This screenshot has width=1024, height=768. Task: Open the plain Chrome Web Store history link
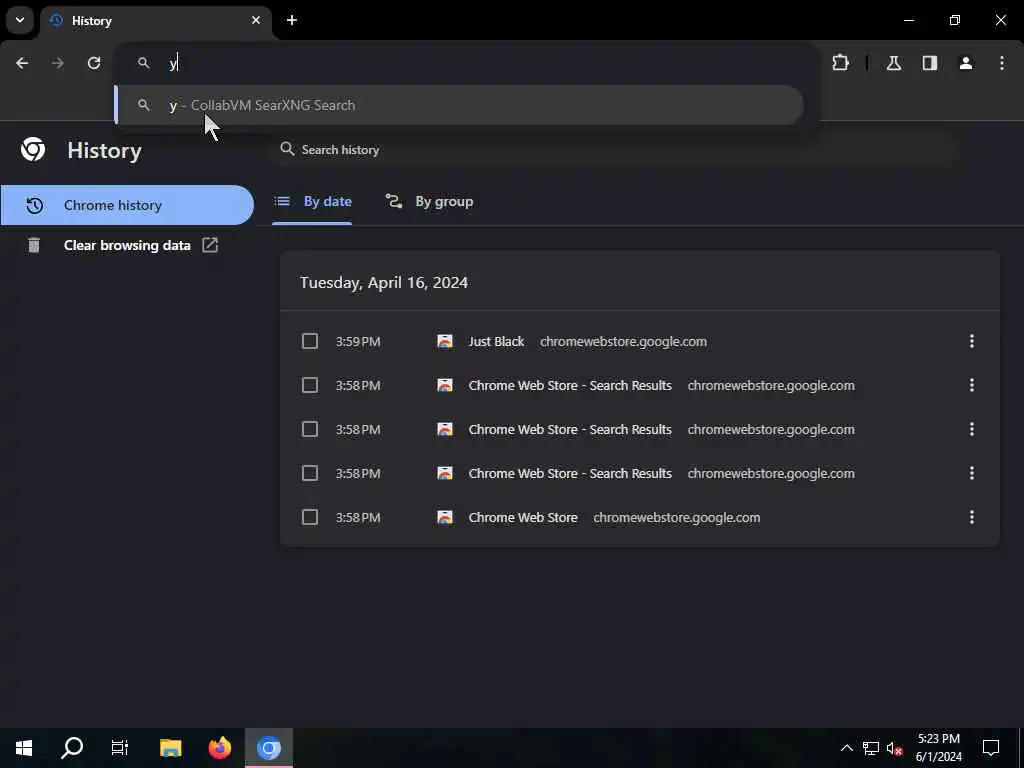523,517
